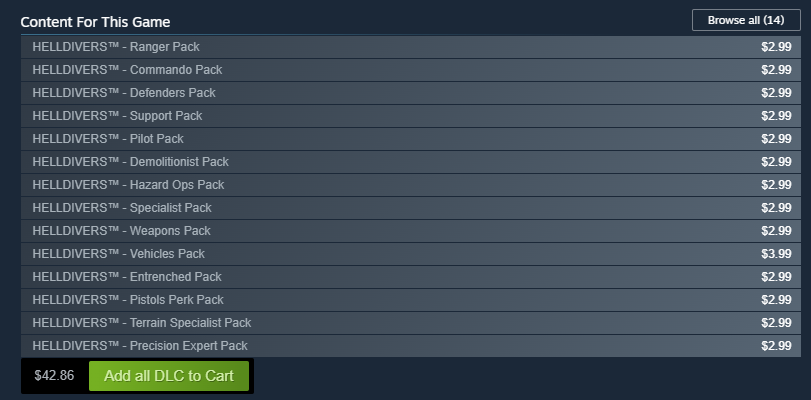
Task: Open the Specialist Pack DLC page
Action: click(x=411, y=208)
